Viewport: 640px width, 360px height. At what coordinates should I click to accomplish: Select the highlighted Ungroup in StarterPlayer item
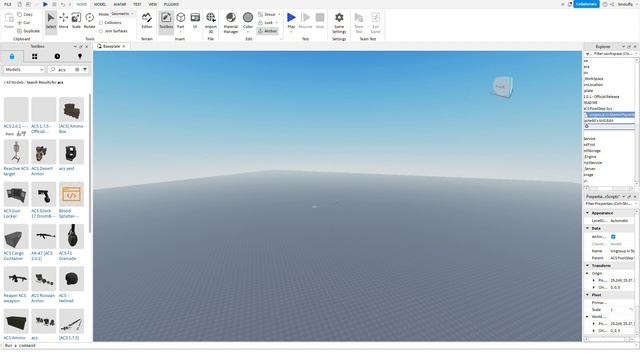[x=609, y=115]
